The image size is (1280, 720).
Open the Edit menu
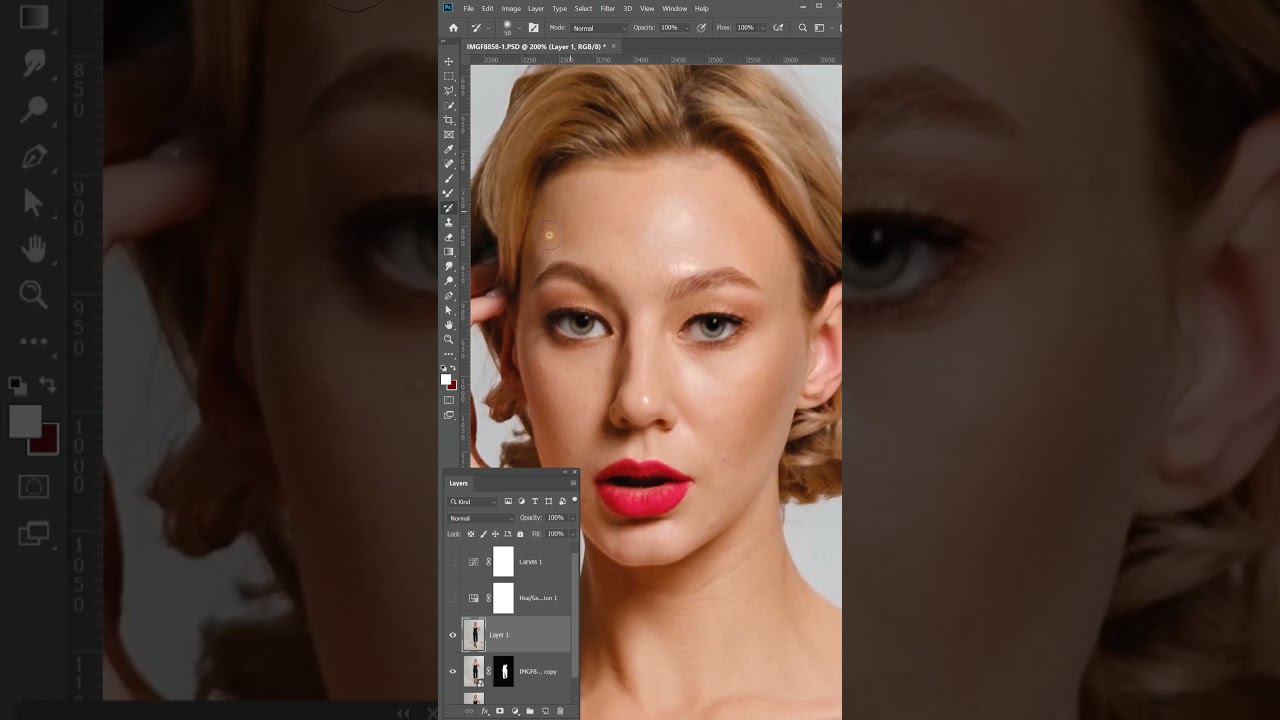click(x=488, y=9)
